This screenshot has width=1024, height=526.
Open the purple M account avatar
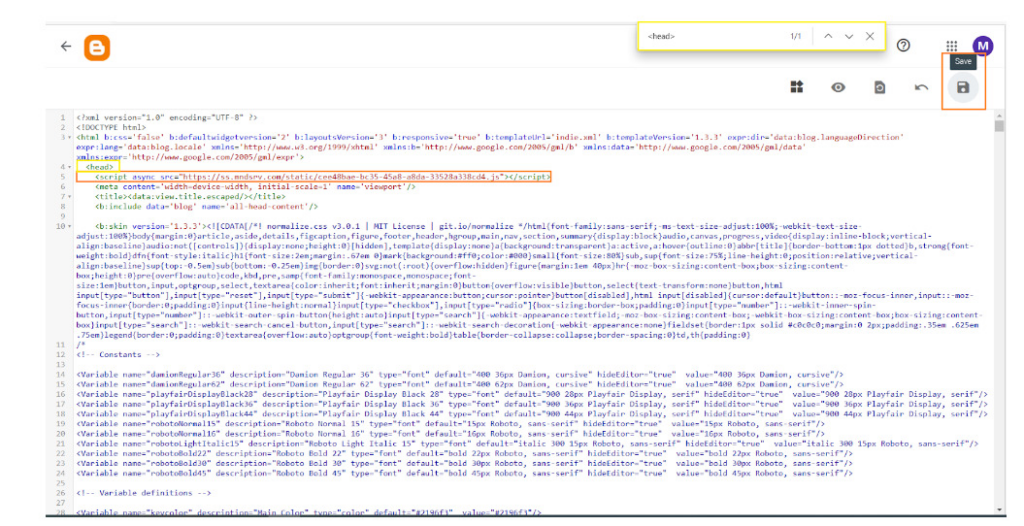[982, 45]
